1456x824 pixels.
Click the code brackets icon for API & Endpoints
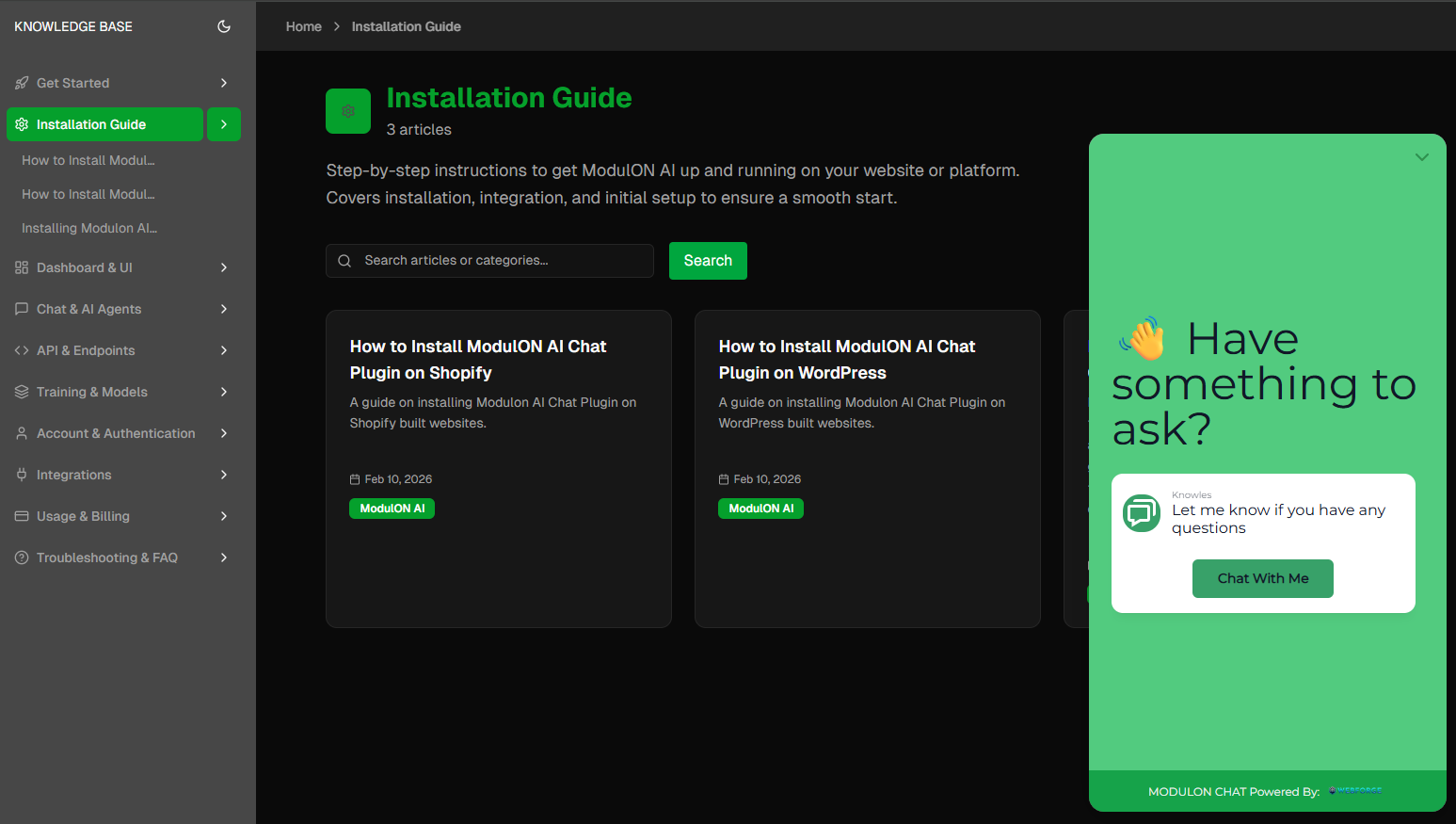point(20,350)
